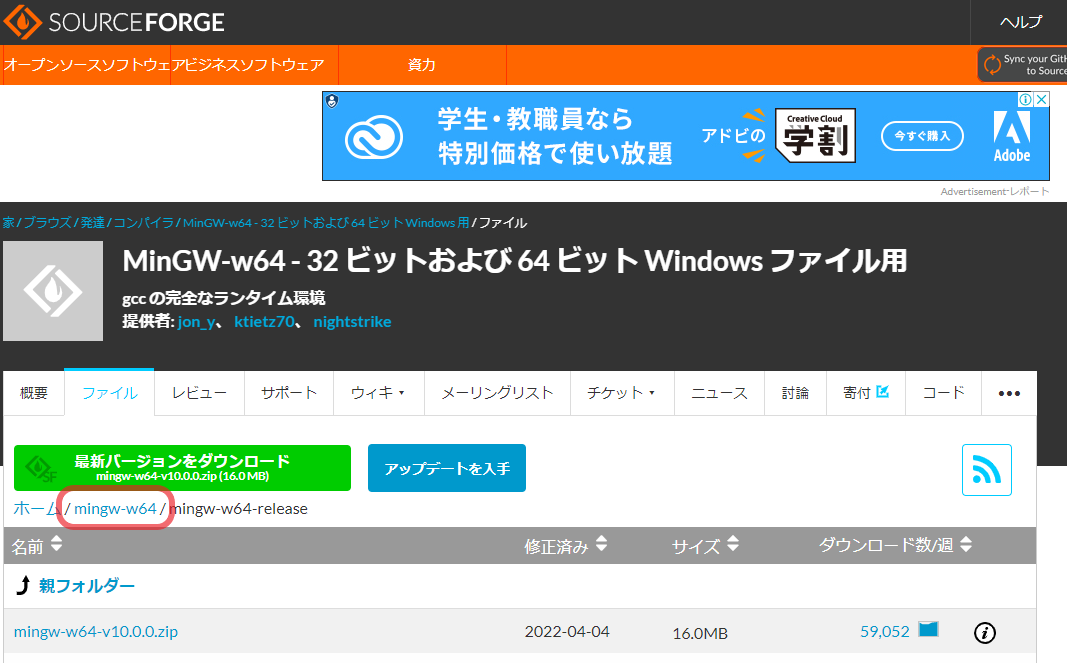Open the コード tab
1067x663 pixels.
coord(943,393)
